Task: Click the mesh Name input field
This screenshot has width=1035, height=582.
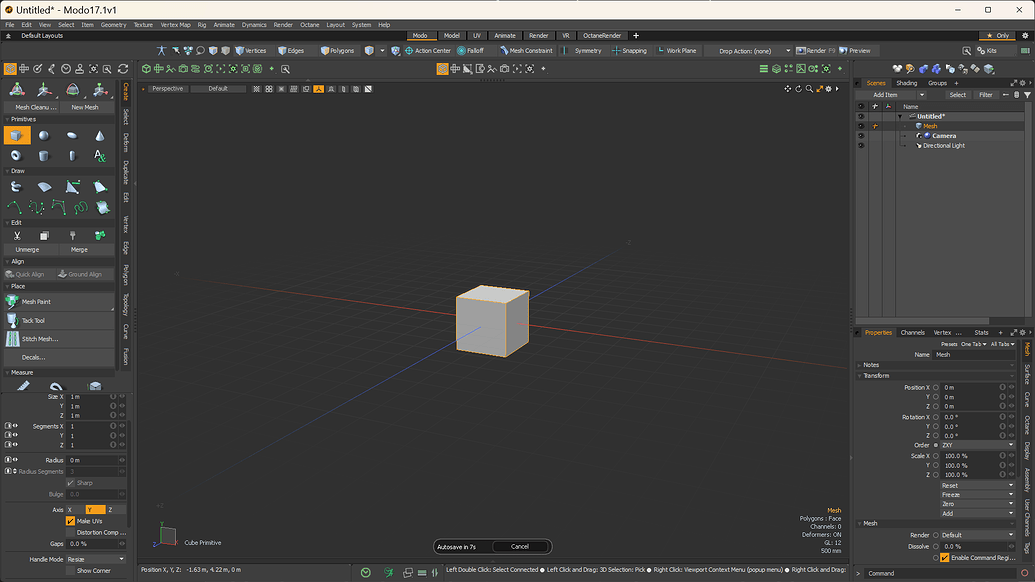Action: pyautogui.click(x=974, y=354)
